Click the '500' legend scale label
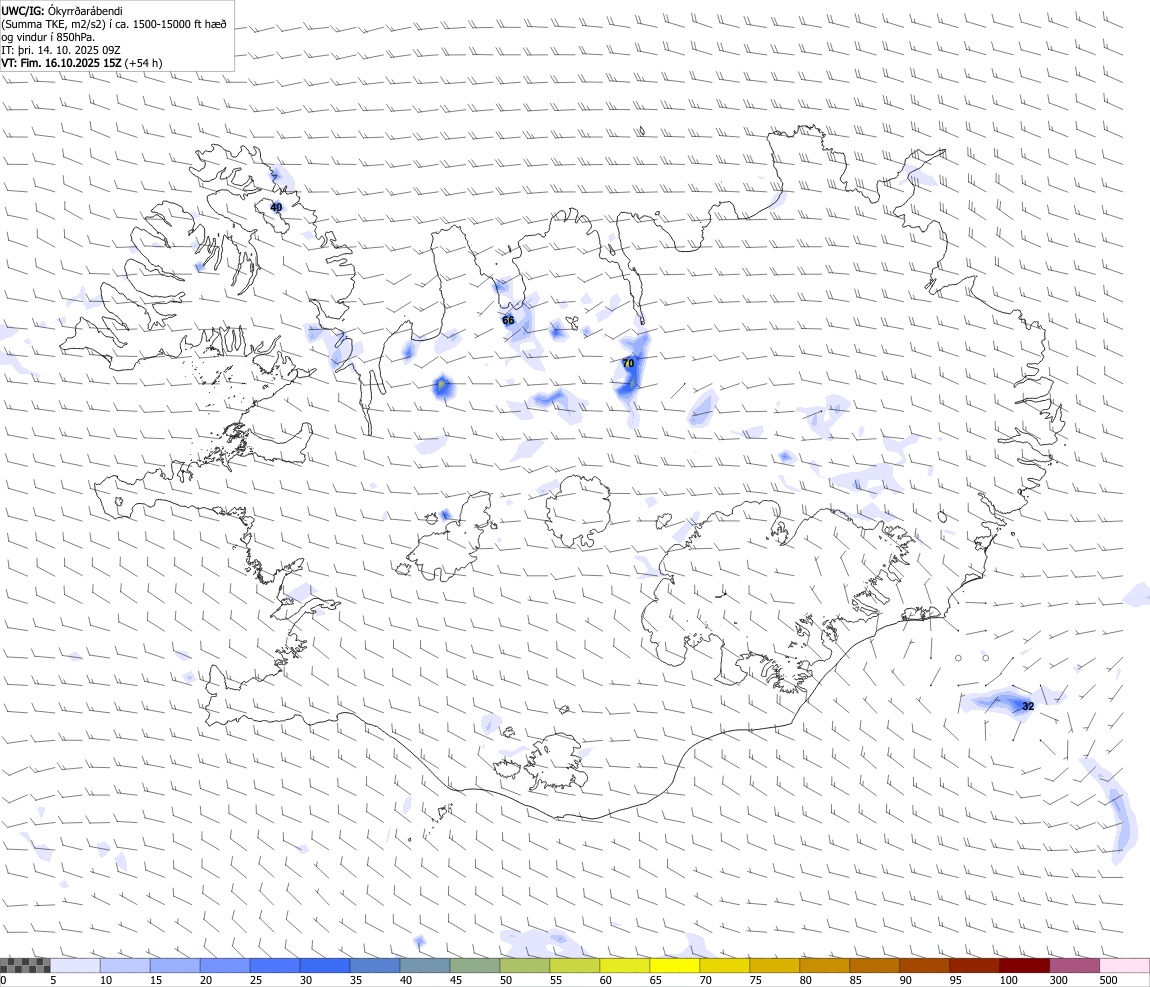This screenshot has height=987, width=1150. [1109, 980]
